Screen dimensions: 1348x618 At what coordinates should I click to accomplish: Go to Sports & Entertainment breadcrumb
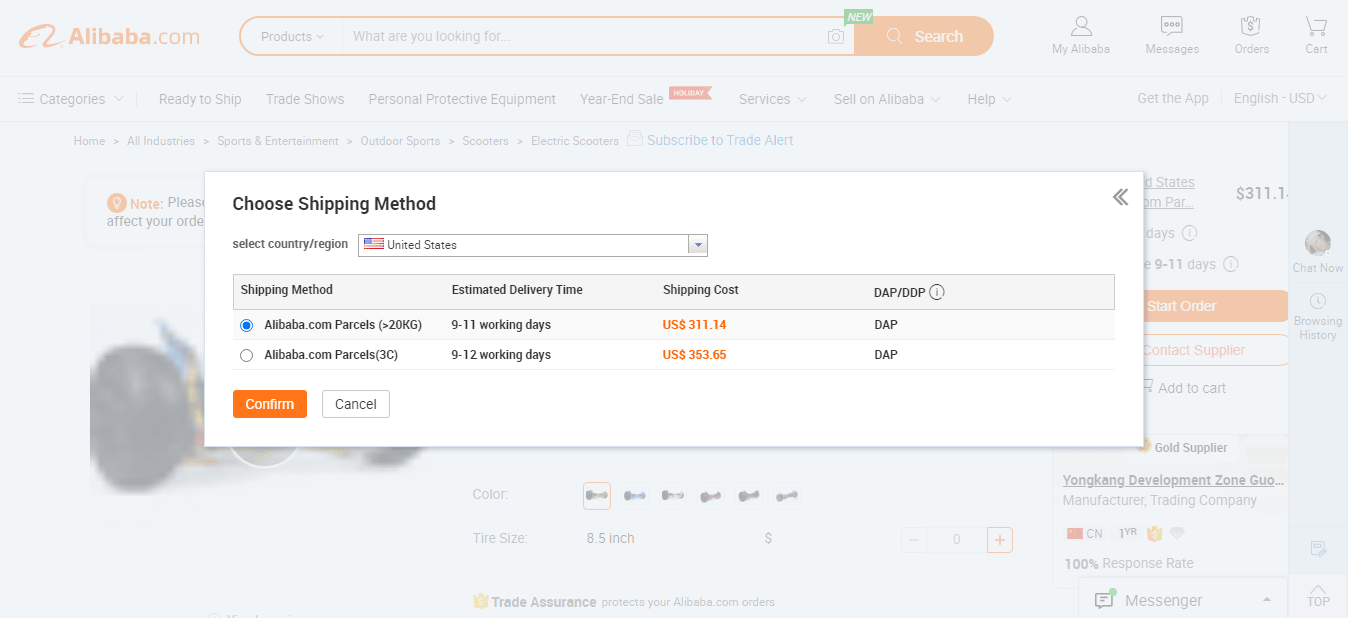[x=278, y=141]
